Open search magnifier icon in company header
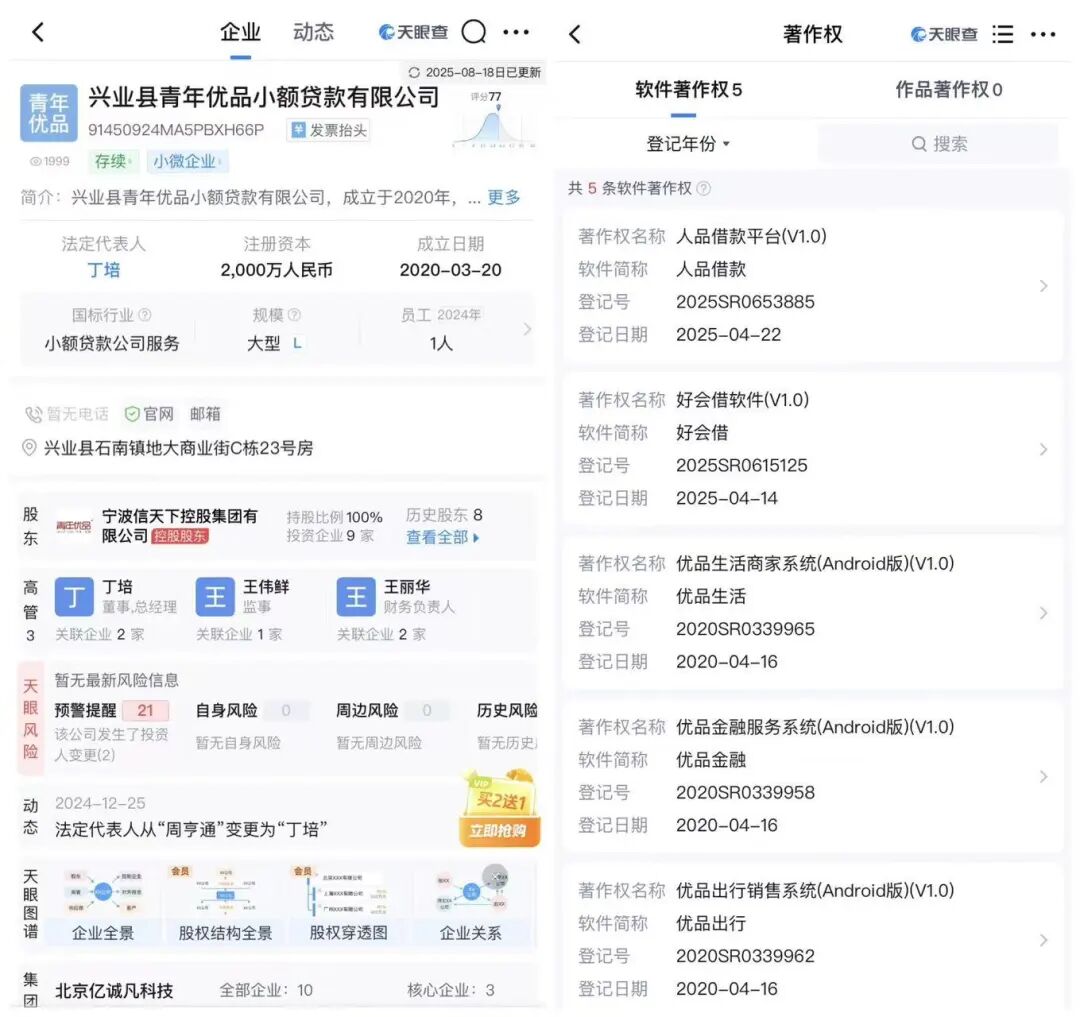The width and height of the screenshot is (1080, 1017). [473, 32]
